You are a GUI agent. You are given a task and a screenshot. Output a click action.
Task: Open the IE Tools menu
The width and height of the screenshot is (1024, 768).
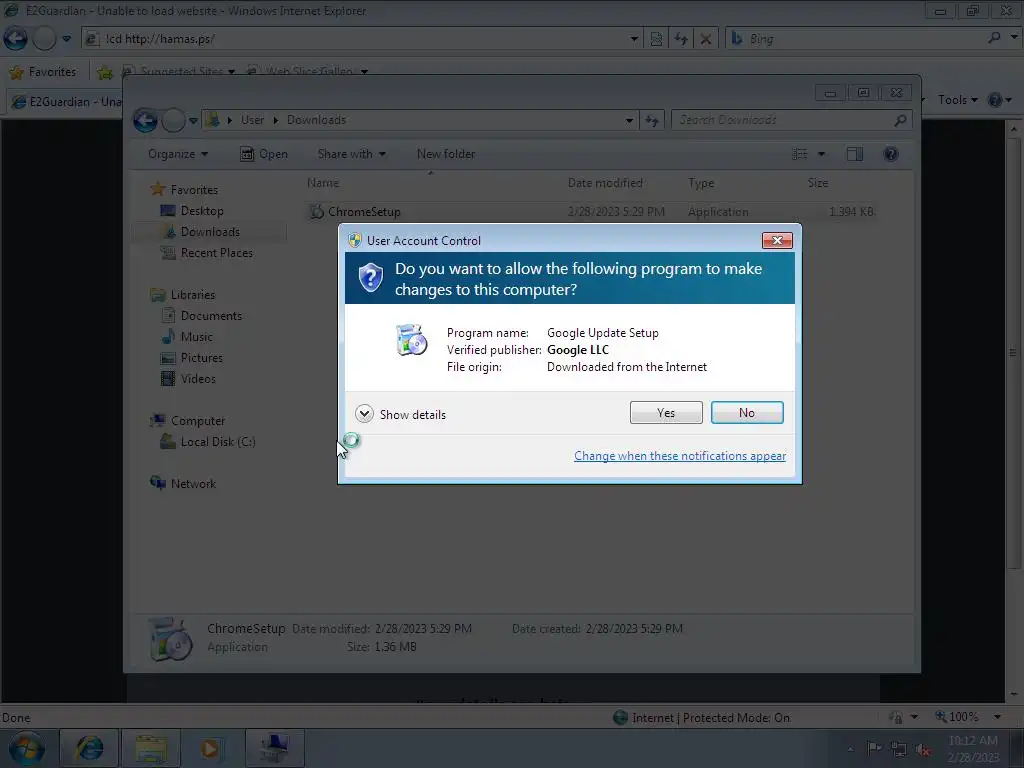(957, 100)
